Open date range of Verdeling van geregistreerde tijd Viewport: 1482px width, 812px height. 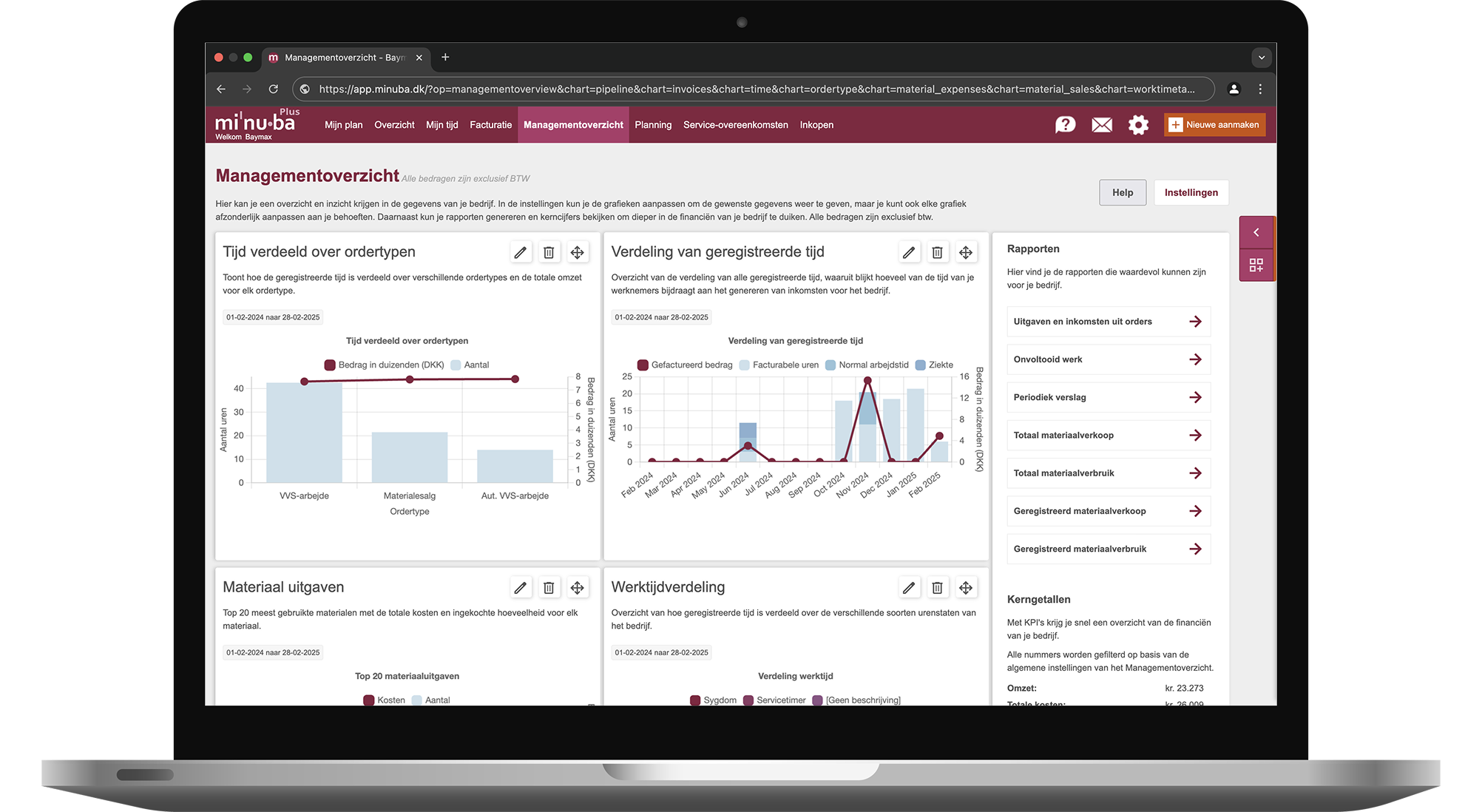661,317
